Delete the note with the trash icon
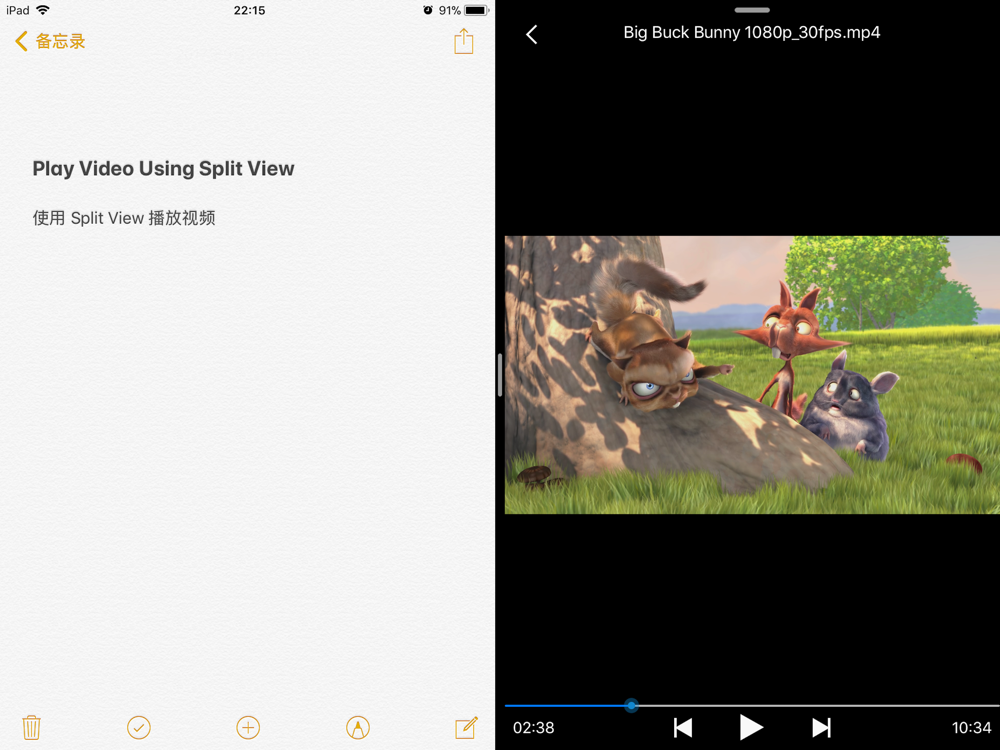Screen dimensions: 1000x750 coord(31,727)
